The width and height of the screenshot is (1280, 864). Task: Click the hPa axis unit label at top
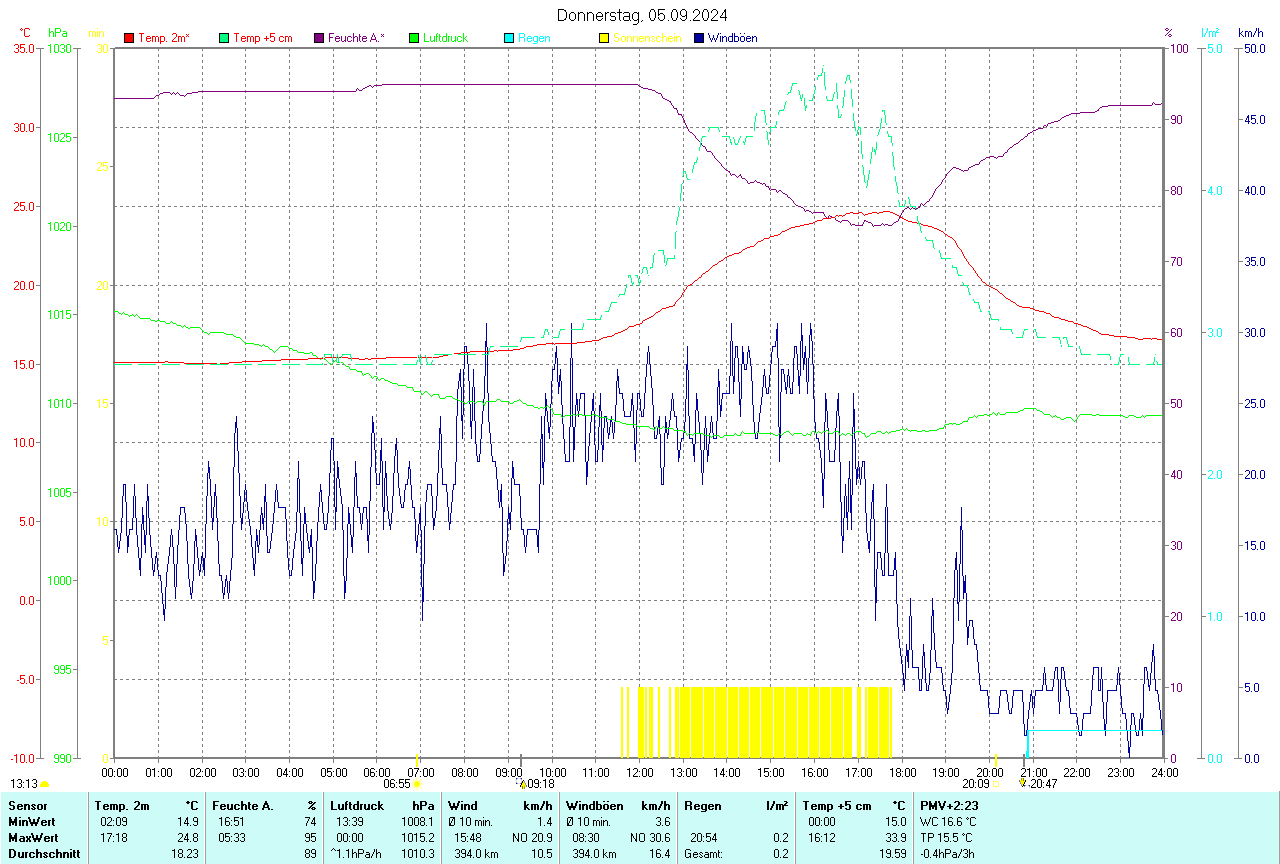[x=58, y=33]
